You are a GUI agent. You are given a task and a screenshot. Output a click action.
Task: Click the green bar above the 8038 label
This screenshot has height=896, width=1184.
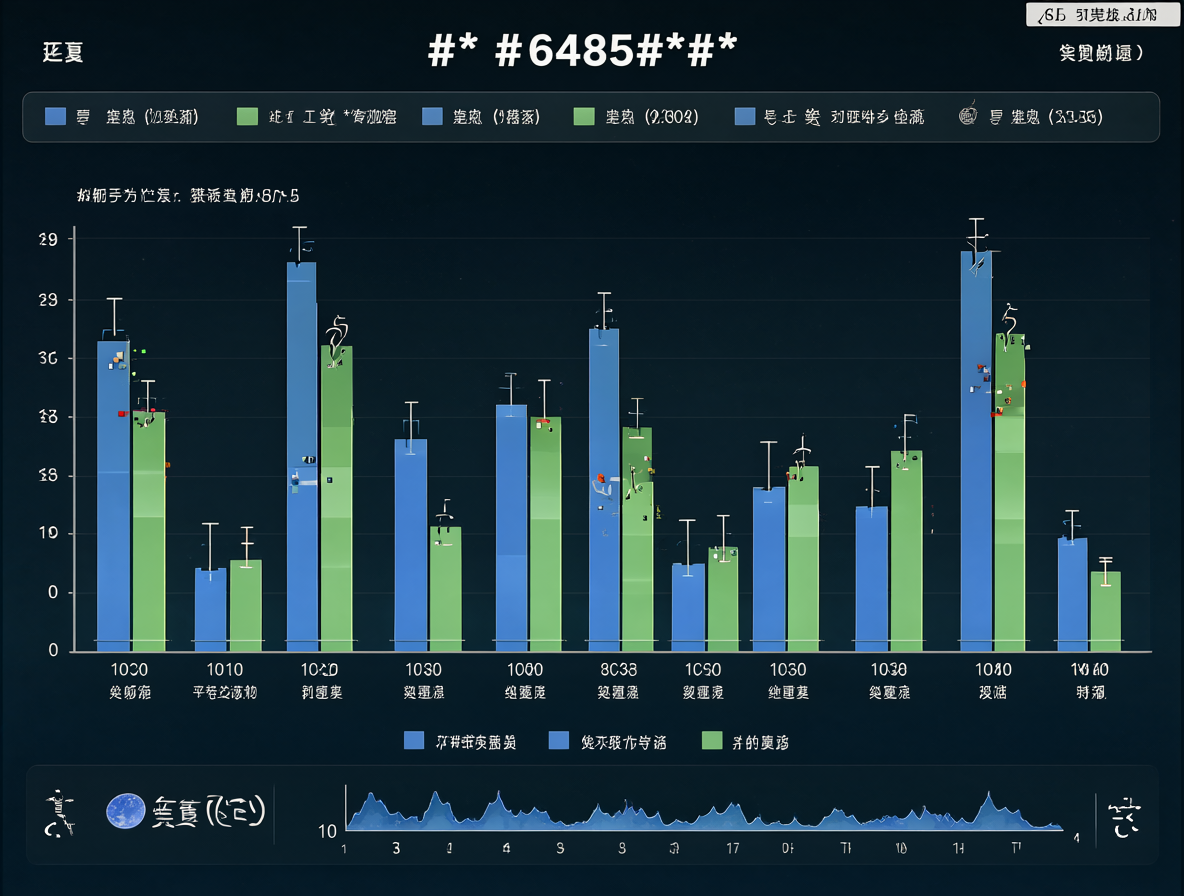coord(637,539)
